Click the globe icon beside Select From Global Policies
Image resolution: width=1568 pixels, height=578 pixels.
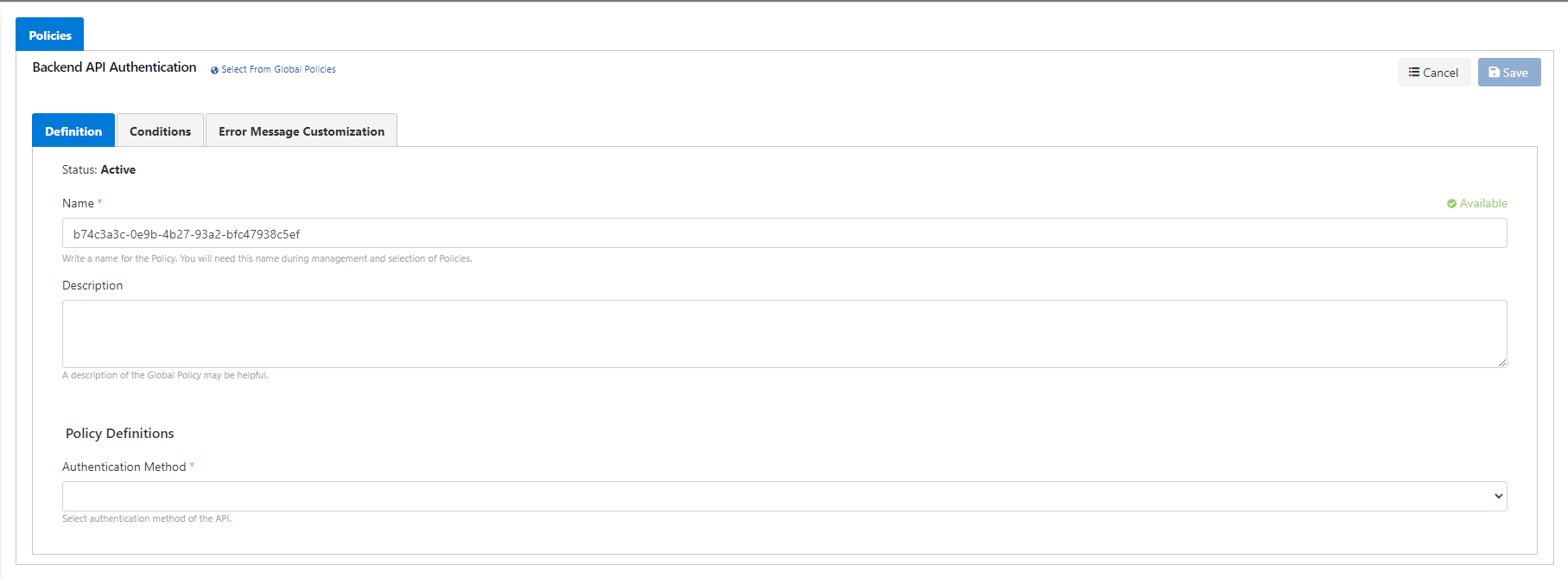214,70
